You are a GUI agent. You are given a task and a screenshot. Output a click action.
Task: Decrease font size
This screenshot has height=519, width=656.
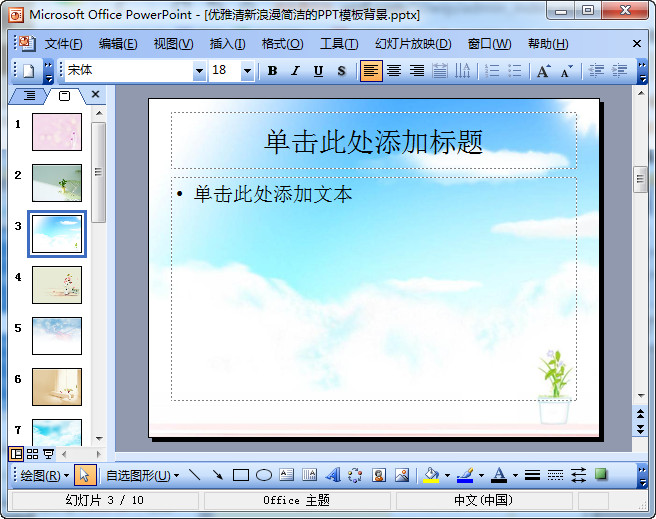pos(566,71)
